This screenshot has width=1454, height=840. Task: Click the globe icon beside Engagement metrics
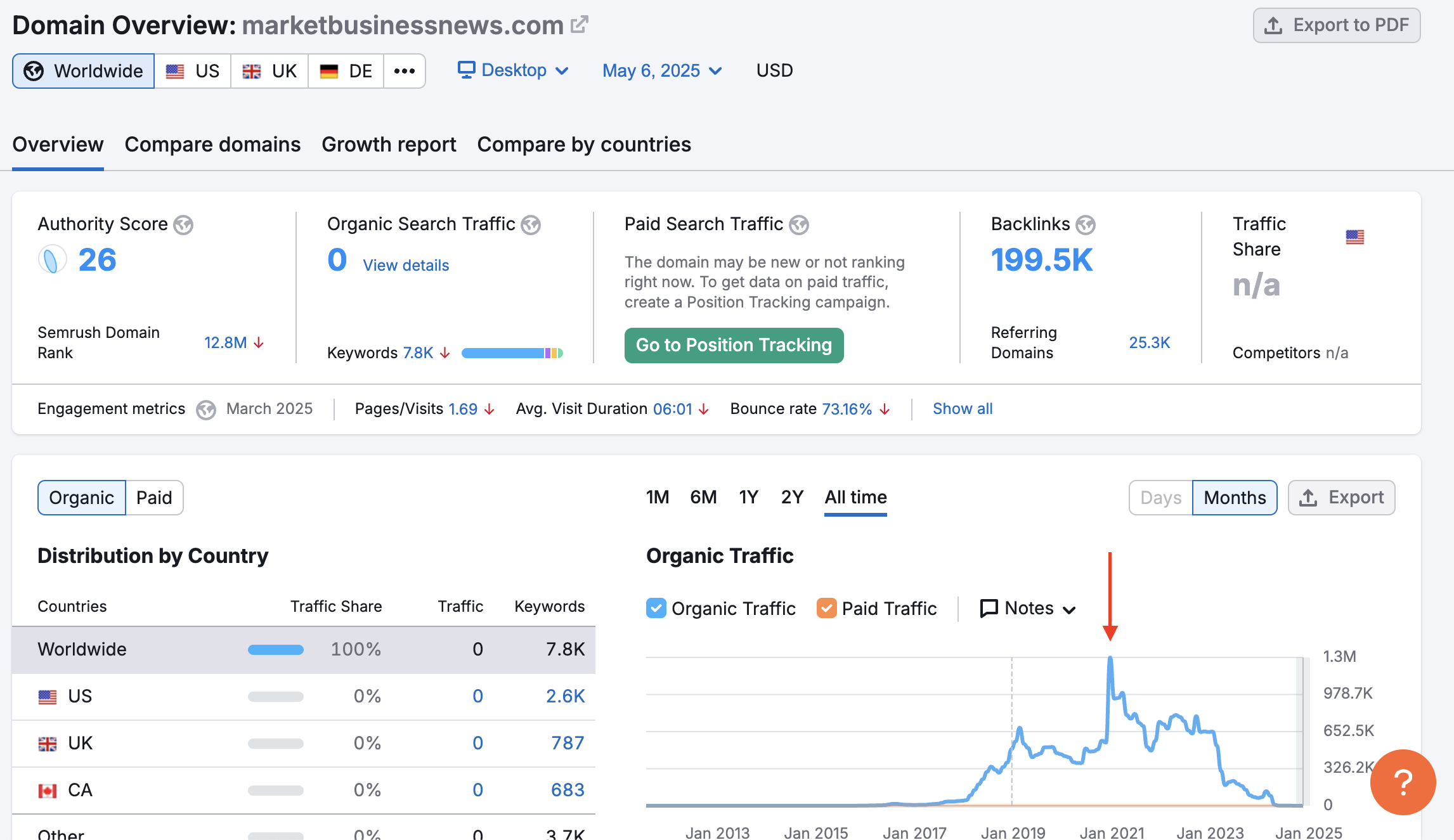tap(206, 410)
